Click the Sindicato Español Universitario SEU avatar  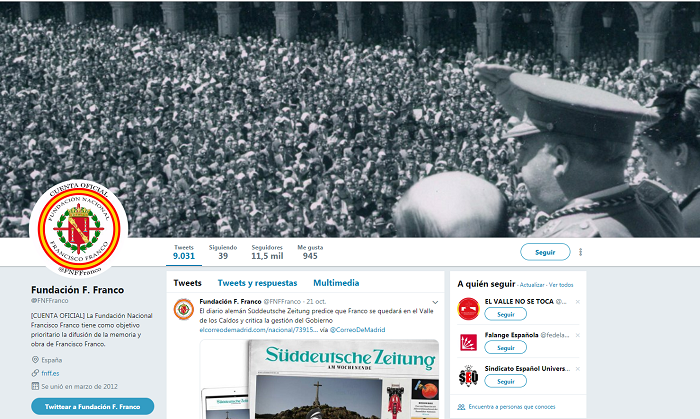point(468,376)
